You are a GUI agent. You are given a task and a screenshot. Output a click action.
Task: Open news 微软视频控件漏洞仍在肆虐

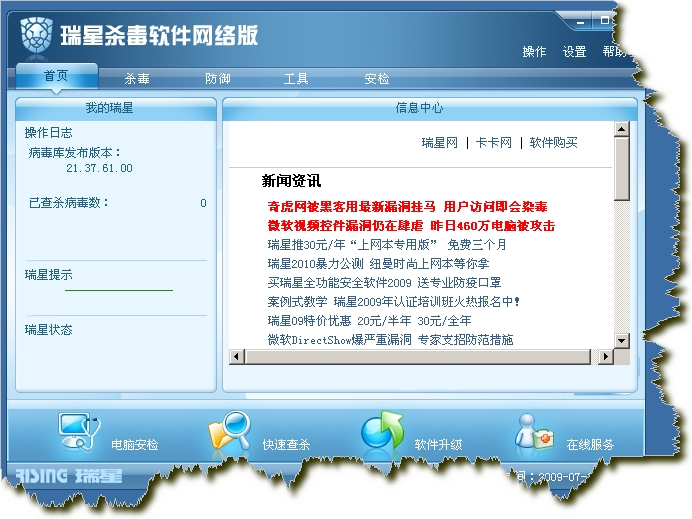point(411,226)
